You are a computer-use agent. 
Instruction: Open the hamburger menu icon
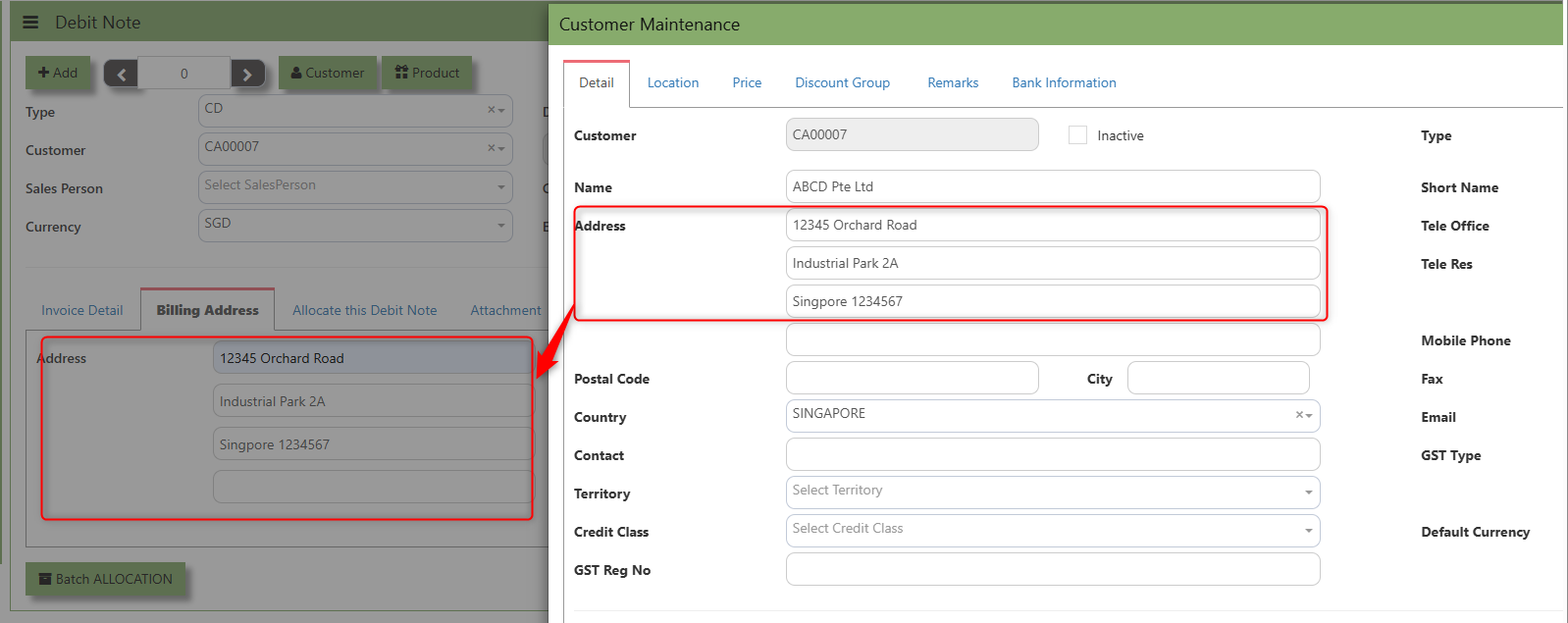point(30,23)
